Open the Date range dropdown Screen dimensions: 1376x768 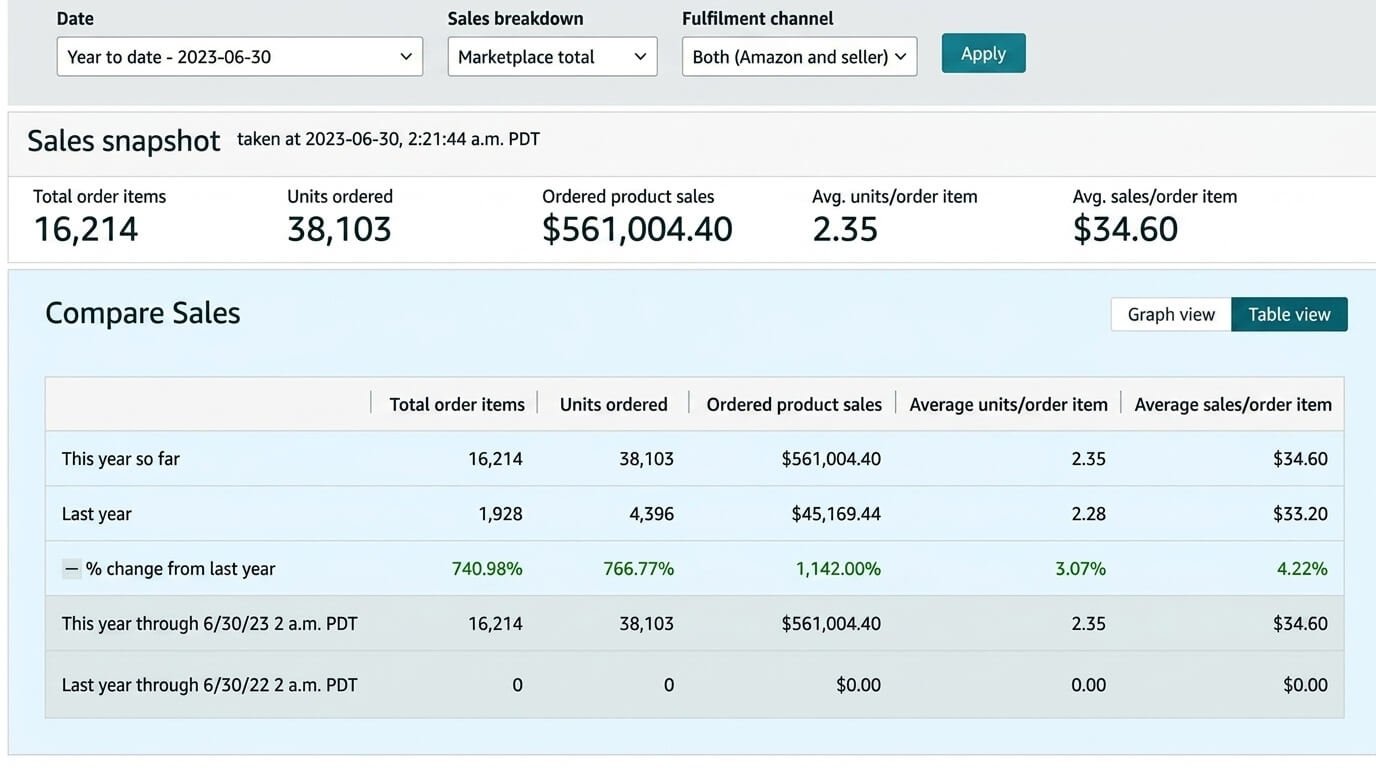pyautogui.click(x=240, y=57)
